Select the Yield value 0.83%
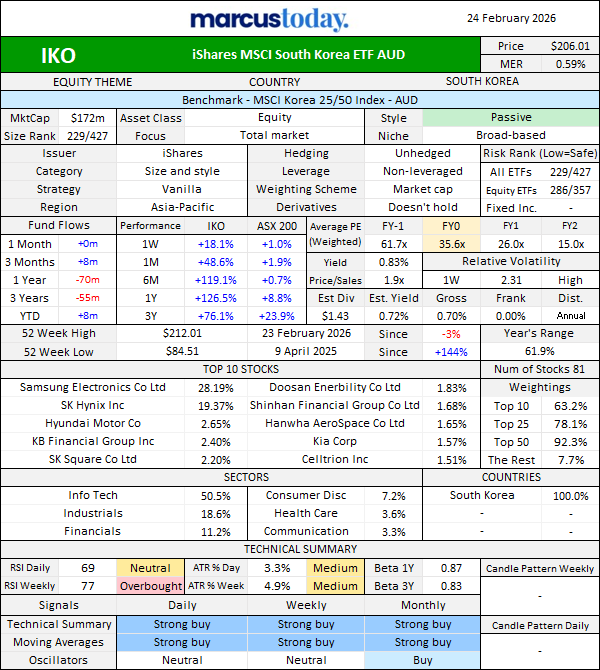The height and width of the screenshot is (670, 600). [x=394, y=262]
